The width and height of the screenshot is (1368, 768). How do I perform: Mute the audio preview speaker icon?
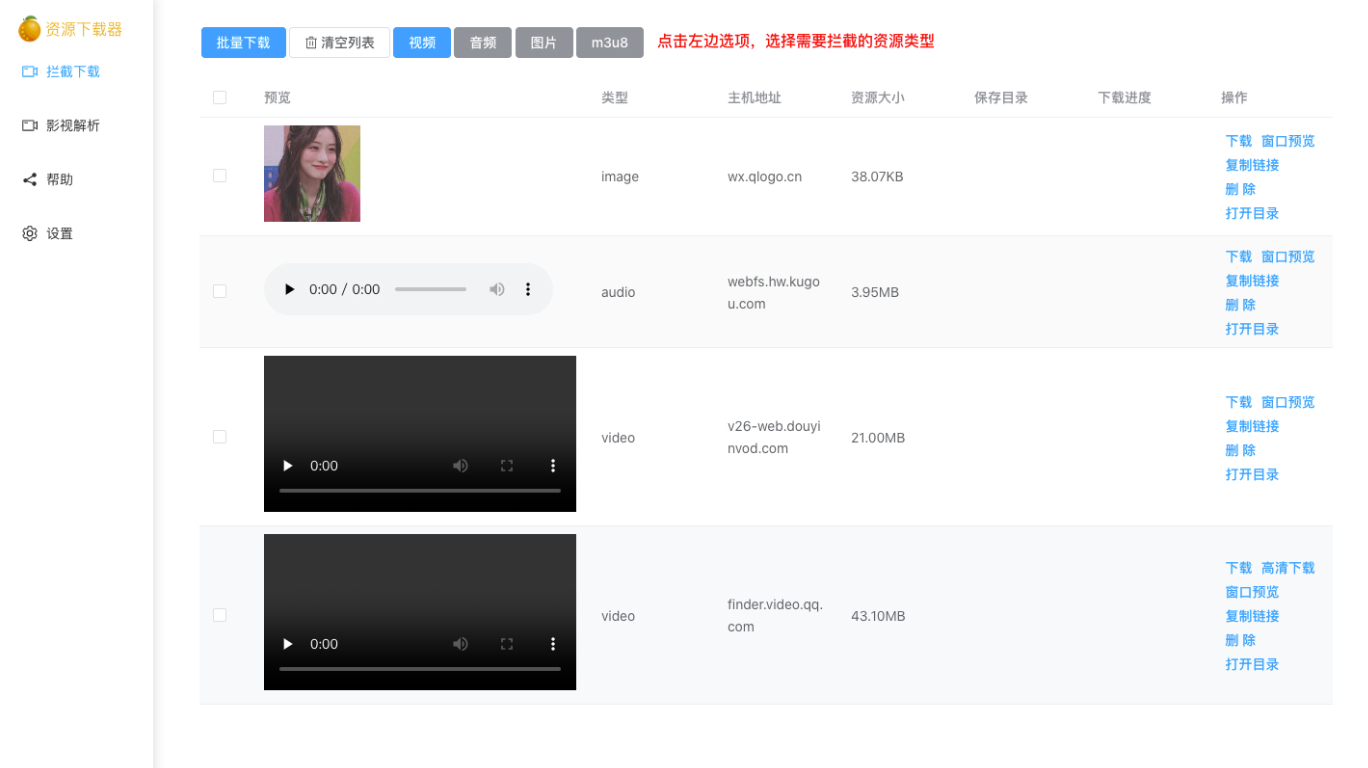coord(497,290)
